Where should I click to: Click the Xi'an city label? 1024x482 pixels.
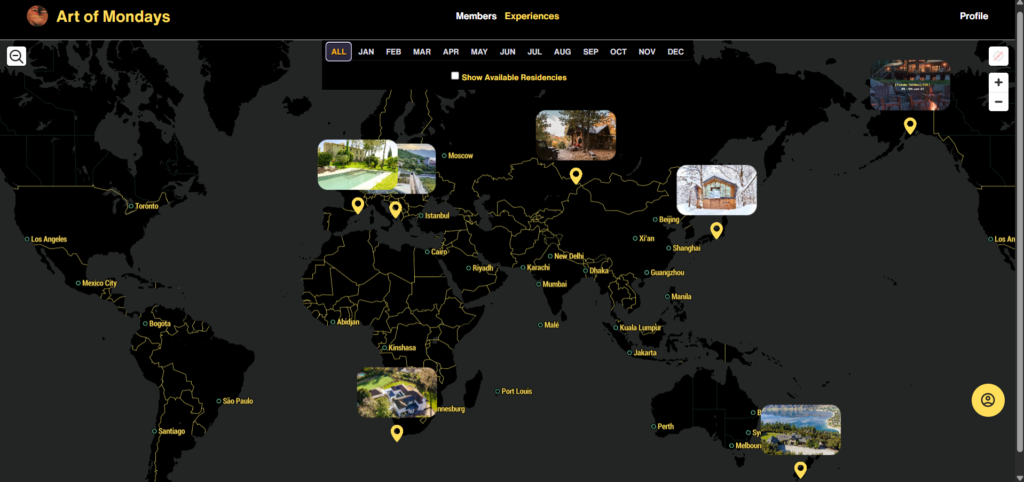click(647, 238)
